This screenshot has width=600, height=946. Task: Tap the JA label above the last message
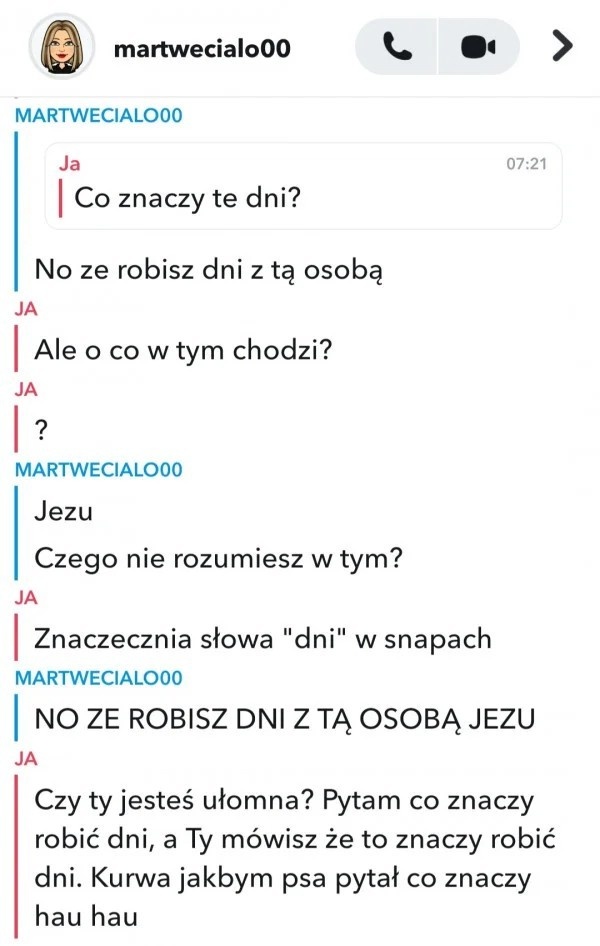pos(26,758)
